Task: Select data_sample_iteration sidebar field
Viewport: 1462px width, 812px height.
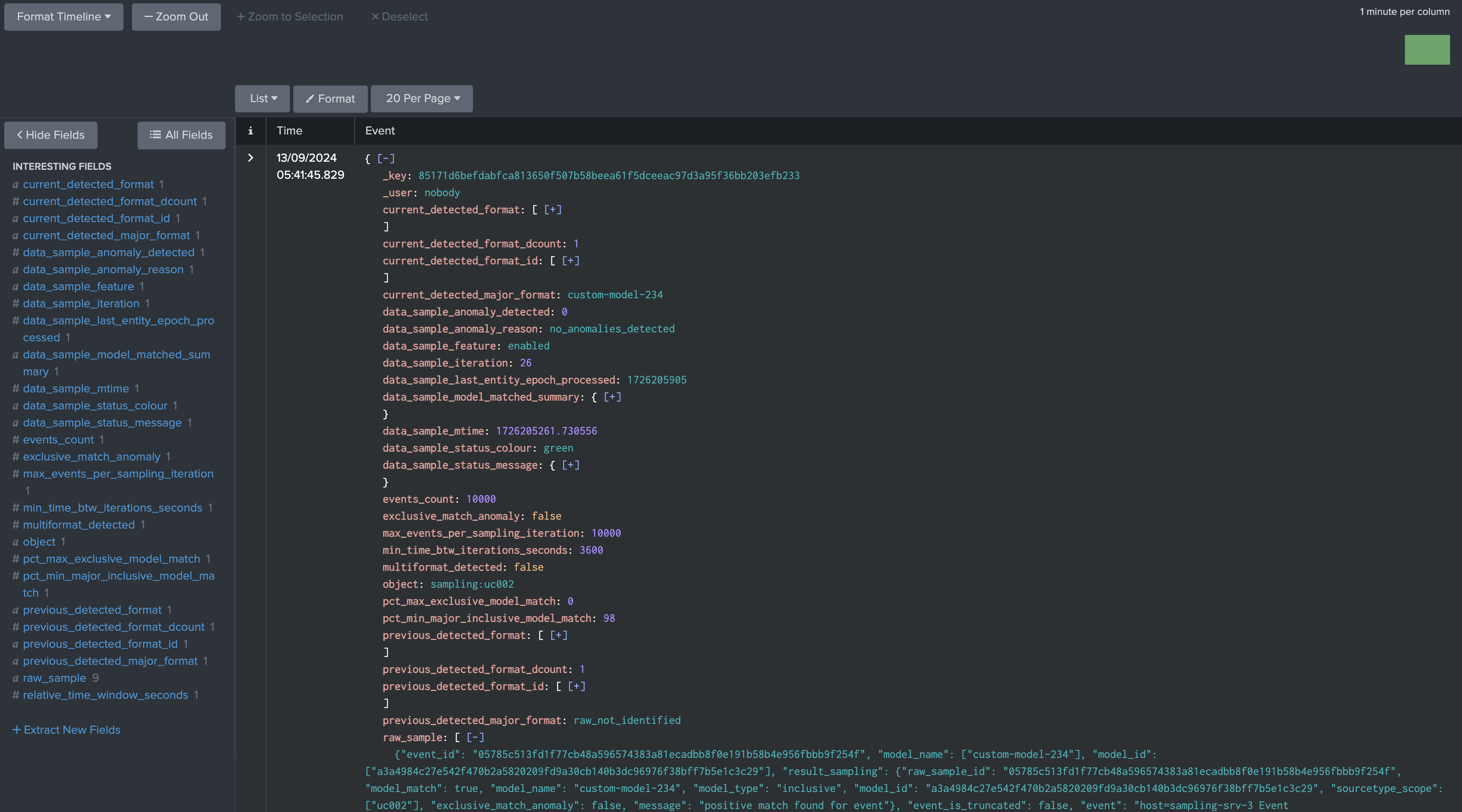Action: [x=81, y=303]
